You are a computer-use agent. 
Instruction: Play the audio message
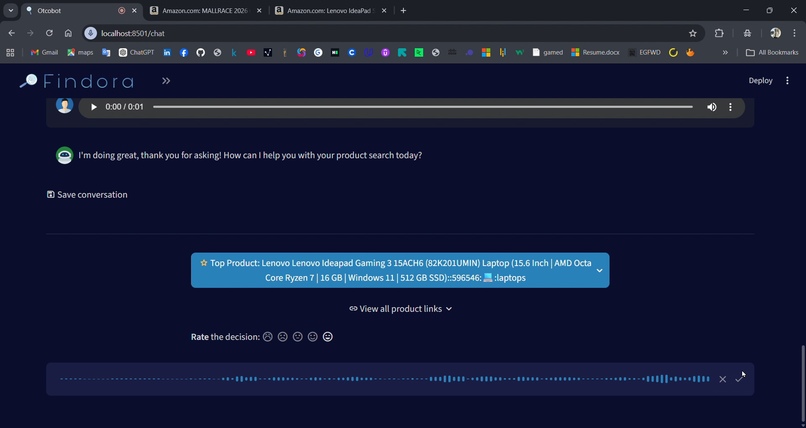pos(94,107)
